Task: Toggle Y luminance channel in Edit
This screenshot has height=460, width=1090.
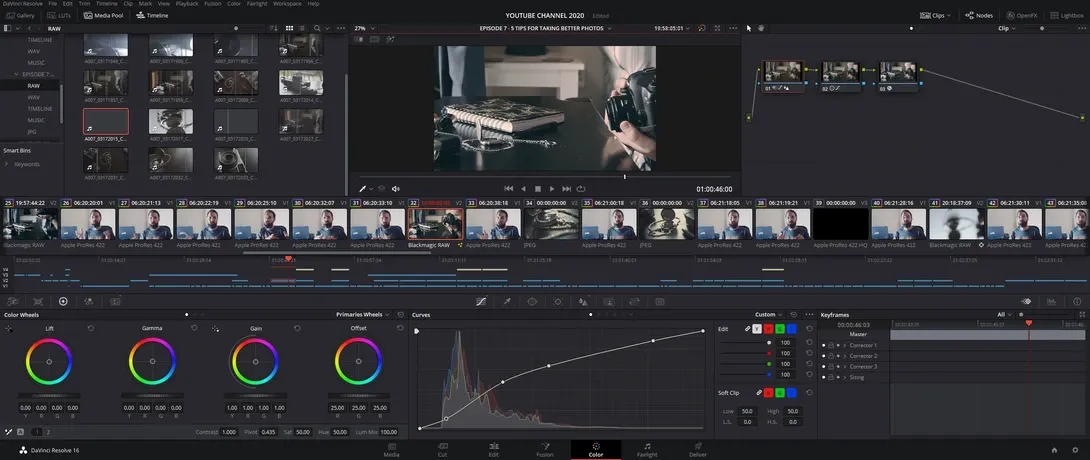Action: (757, 329)
